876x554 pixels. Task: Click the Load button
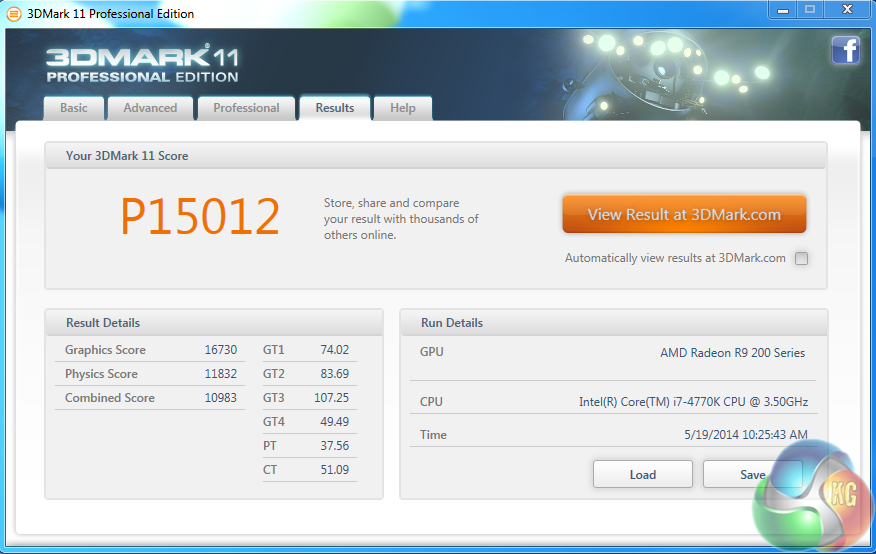(642, 474)
